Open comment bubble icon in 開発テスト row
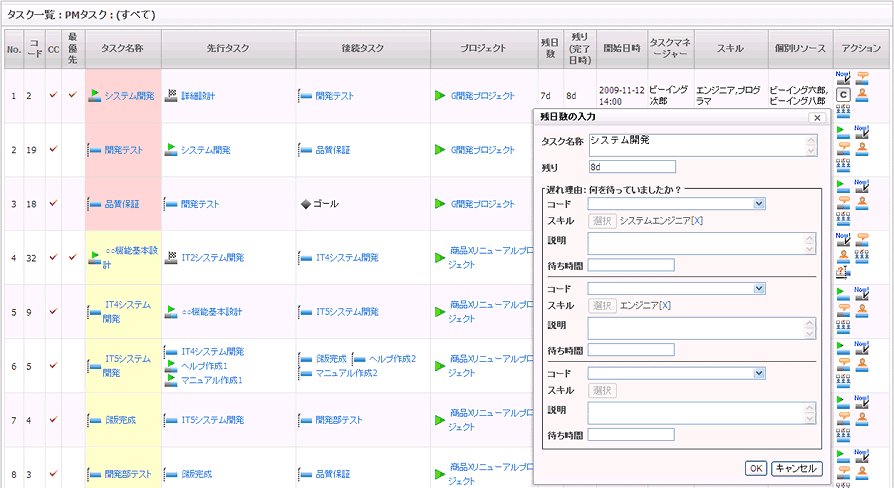The height and width of the screenshot is (488, 894). pos(843,148)
